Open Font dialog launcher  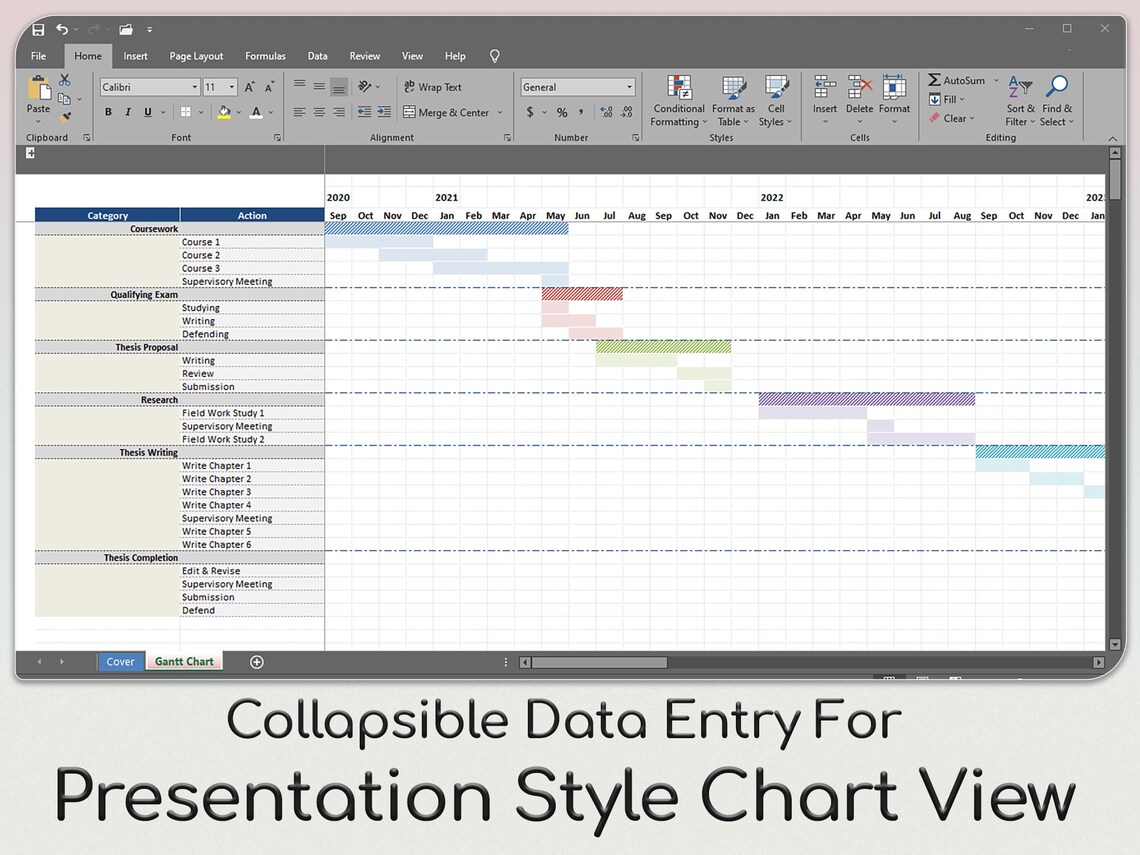[277, 137]
